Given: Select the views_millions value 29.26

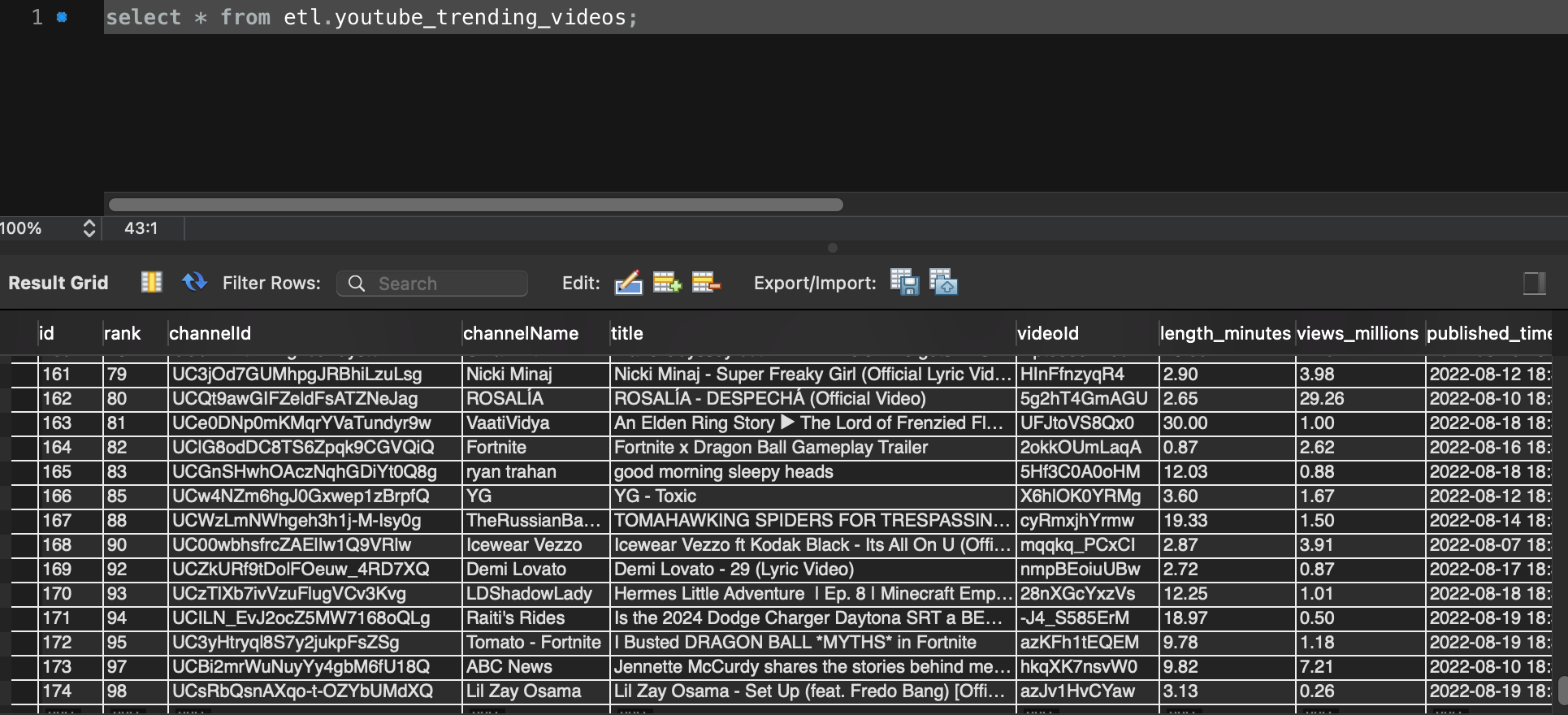Looking at the screenshot, I should coord(1360,399).
